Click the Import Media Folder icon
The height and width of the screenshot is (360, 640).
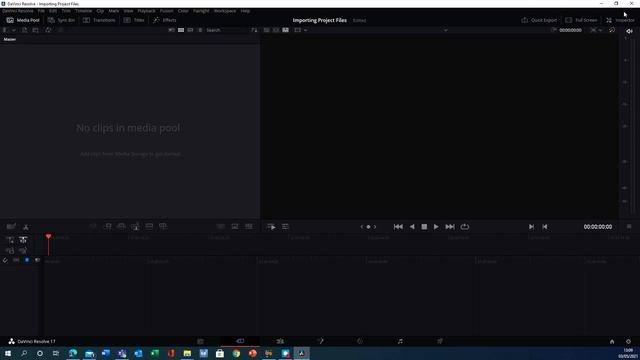(36, 30)
